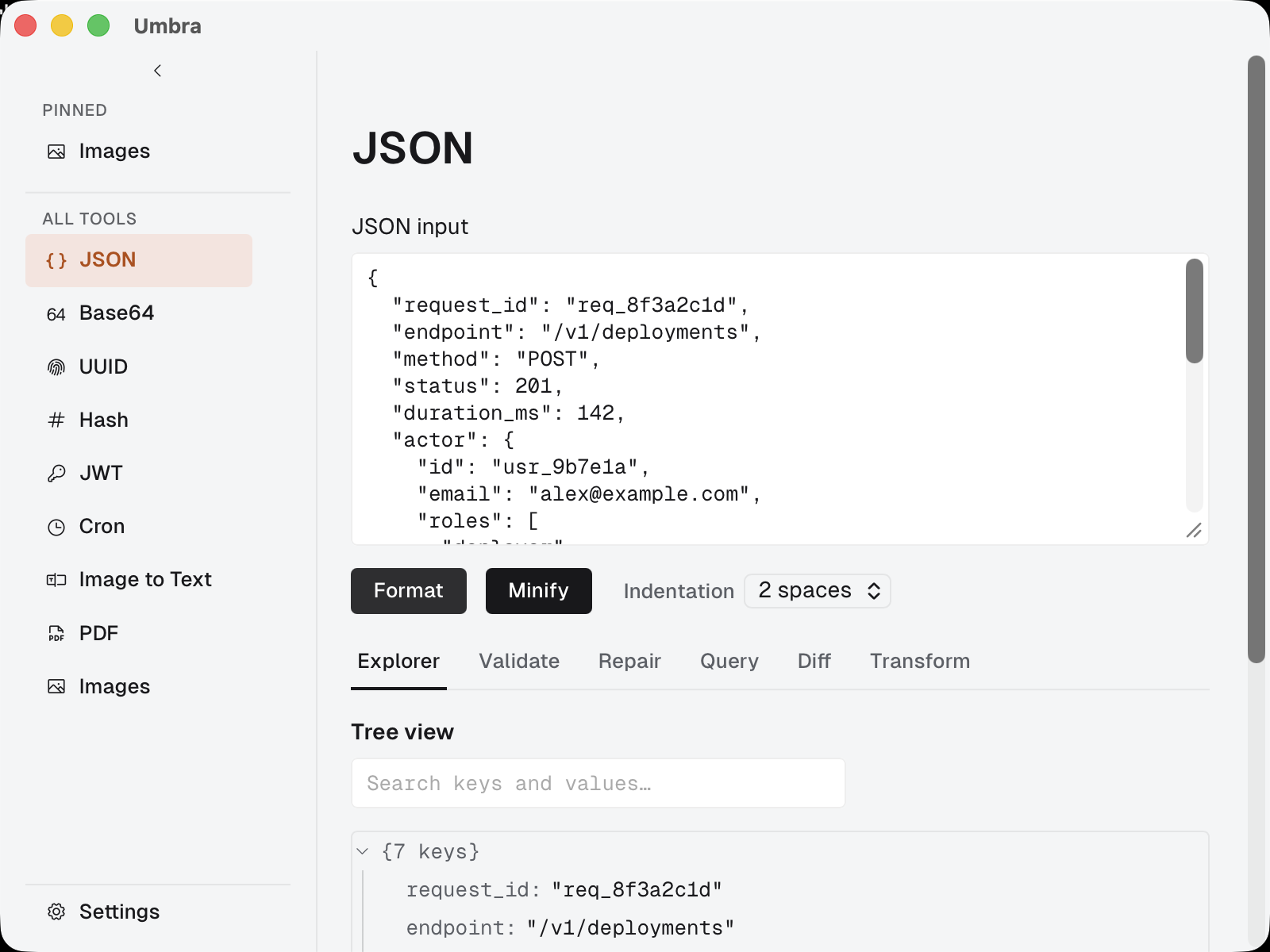Open the Base64 tool icon
Viewport: 1270px width, 952px height.
tap(56, 314)
